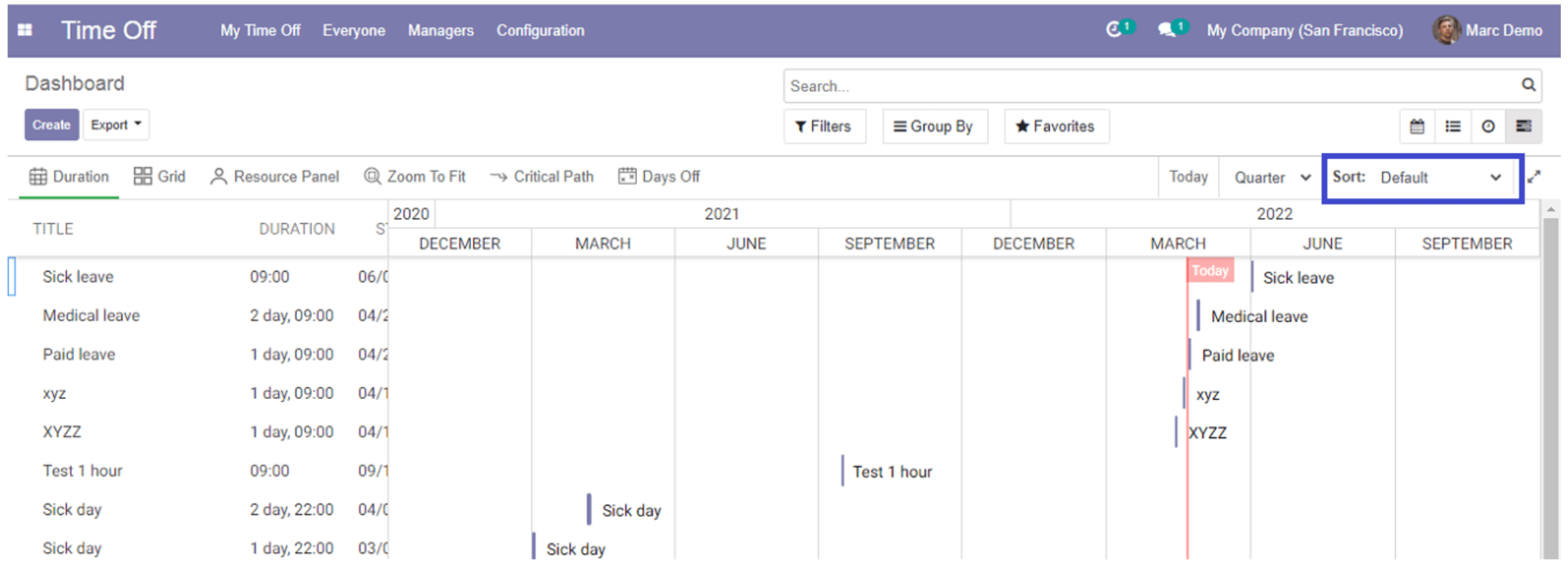Toggle the Grid display option
Image resolution: width=1568 pixels, height=584 pixels.
coord(159,176)
